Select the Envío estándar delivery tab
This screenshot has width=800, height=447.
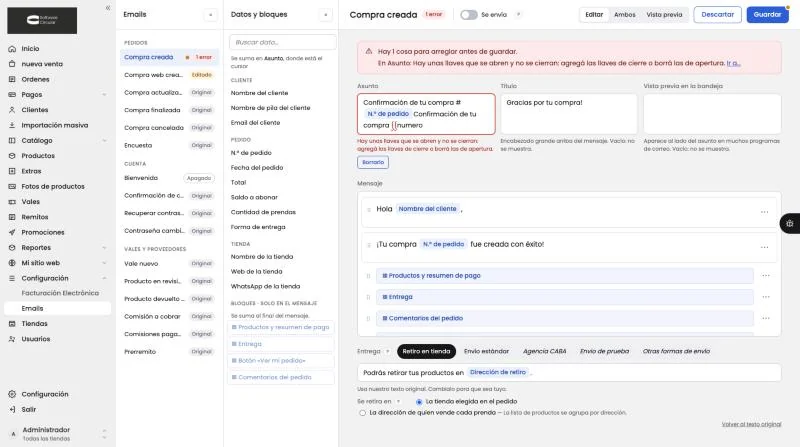pyautogui.click(x=486, y=352)
